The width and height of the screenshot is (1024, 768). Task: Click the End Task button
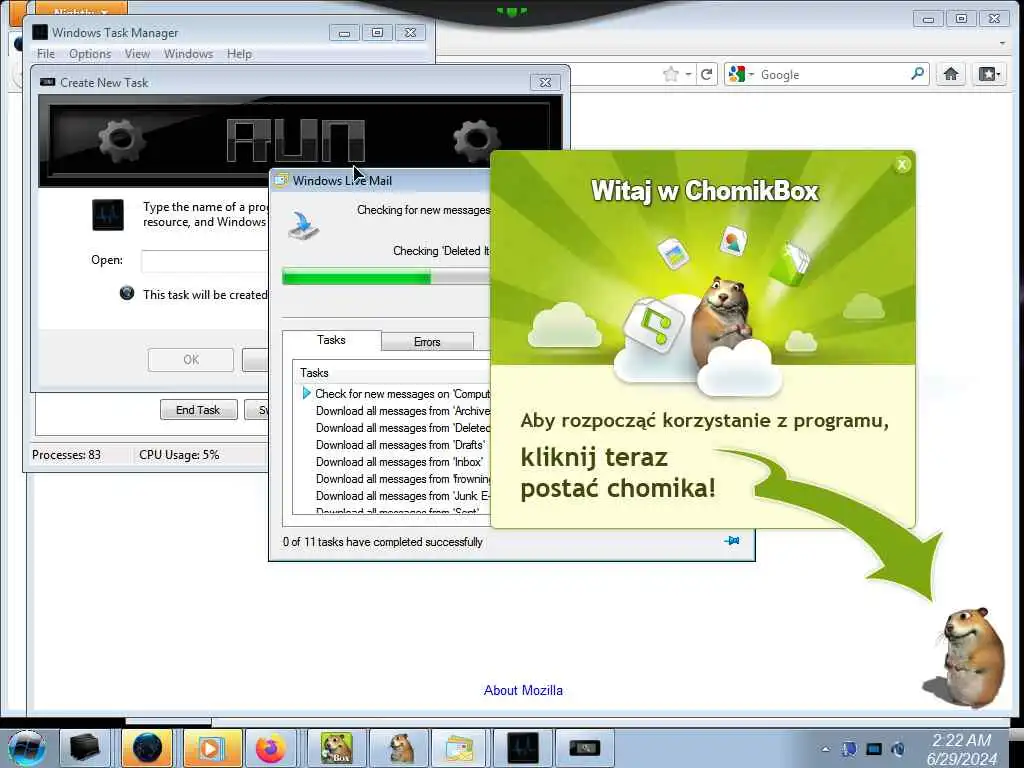click(198, 410)
